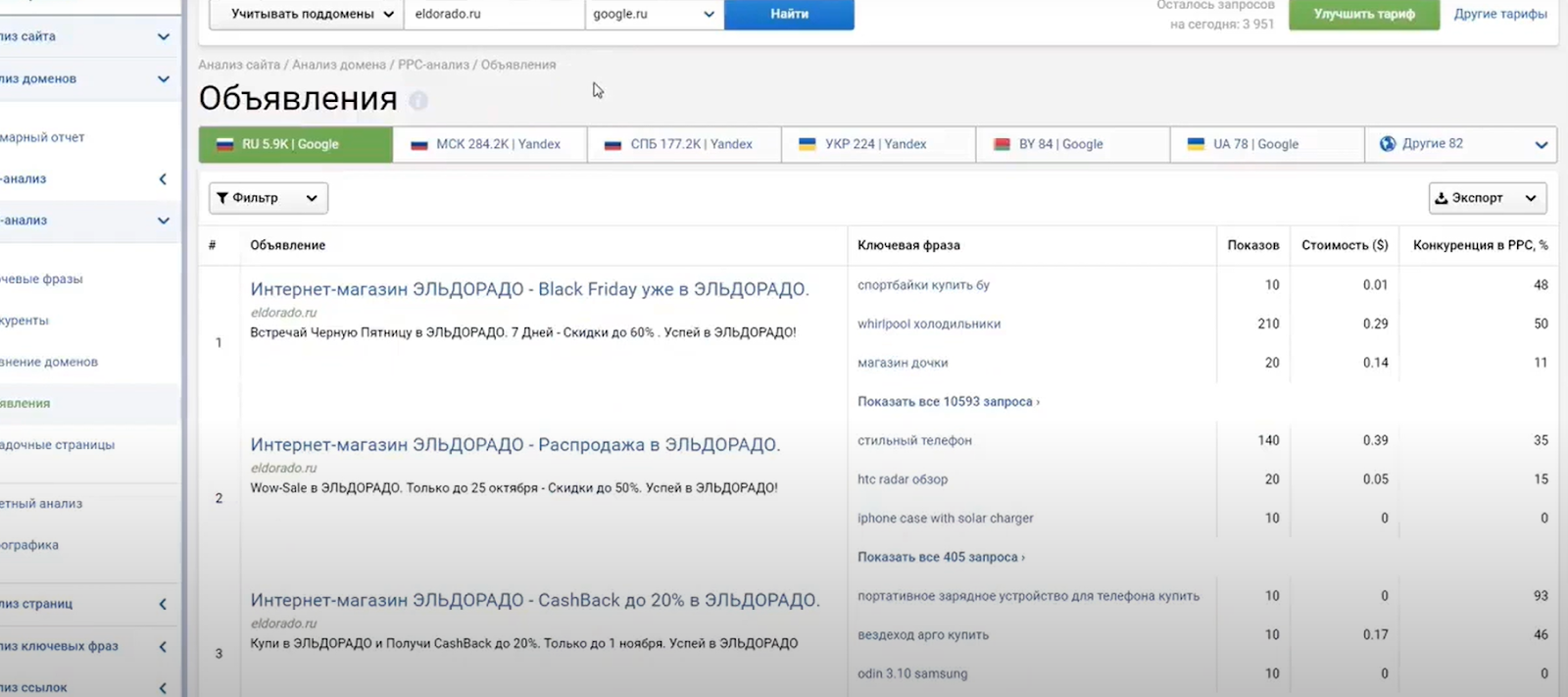The height and width of the screenshot is (697, 1568).
Task: Click the keyword спортбайки купить бу
Action: 923,285
